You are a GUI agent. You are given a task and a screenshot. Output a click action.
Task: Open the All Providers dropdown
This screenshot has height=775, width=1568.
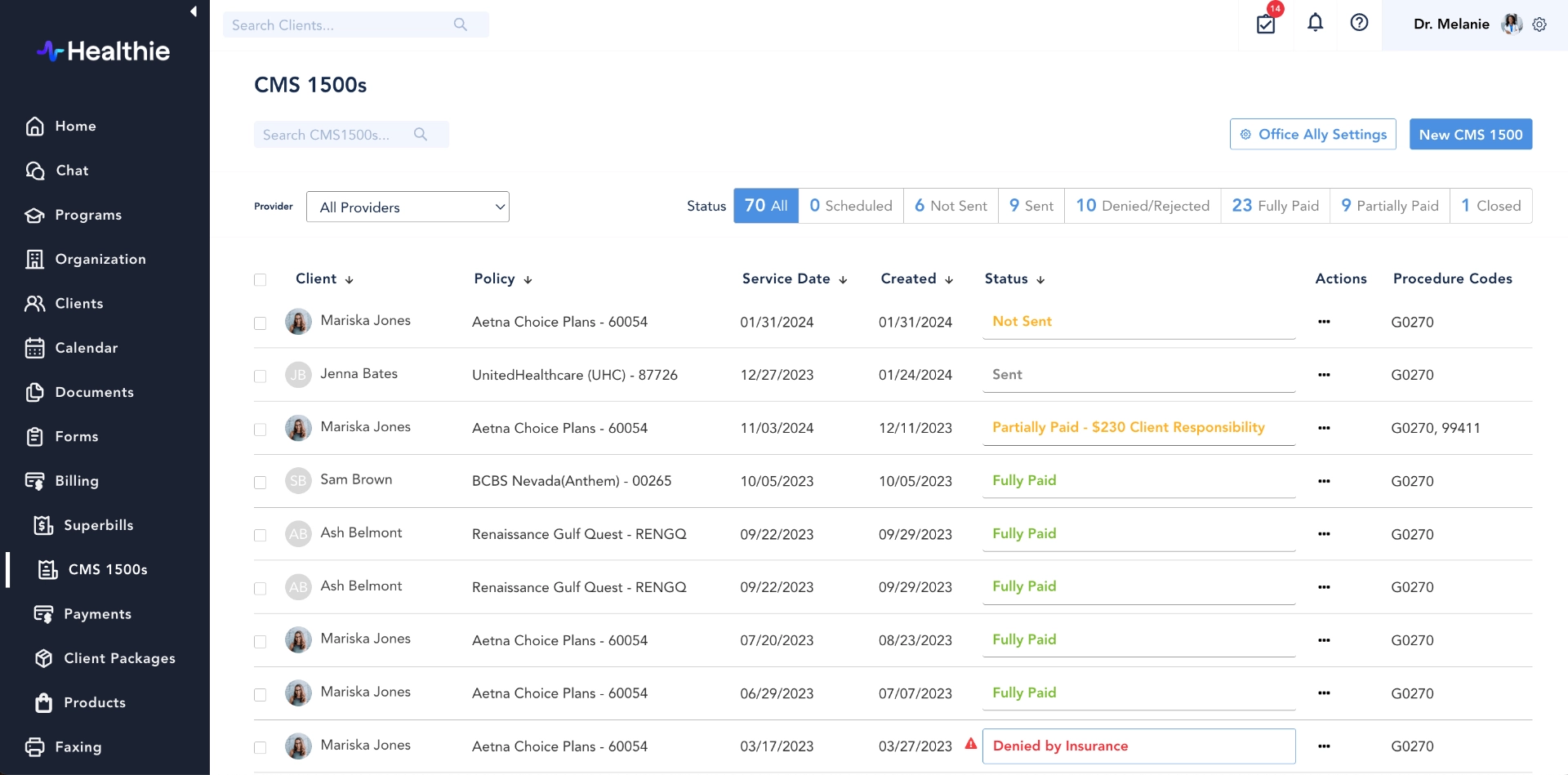tap(407, 207)
